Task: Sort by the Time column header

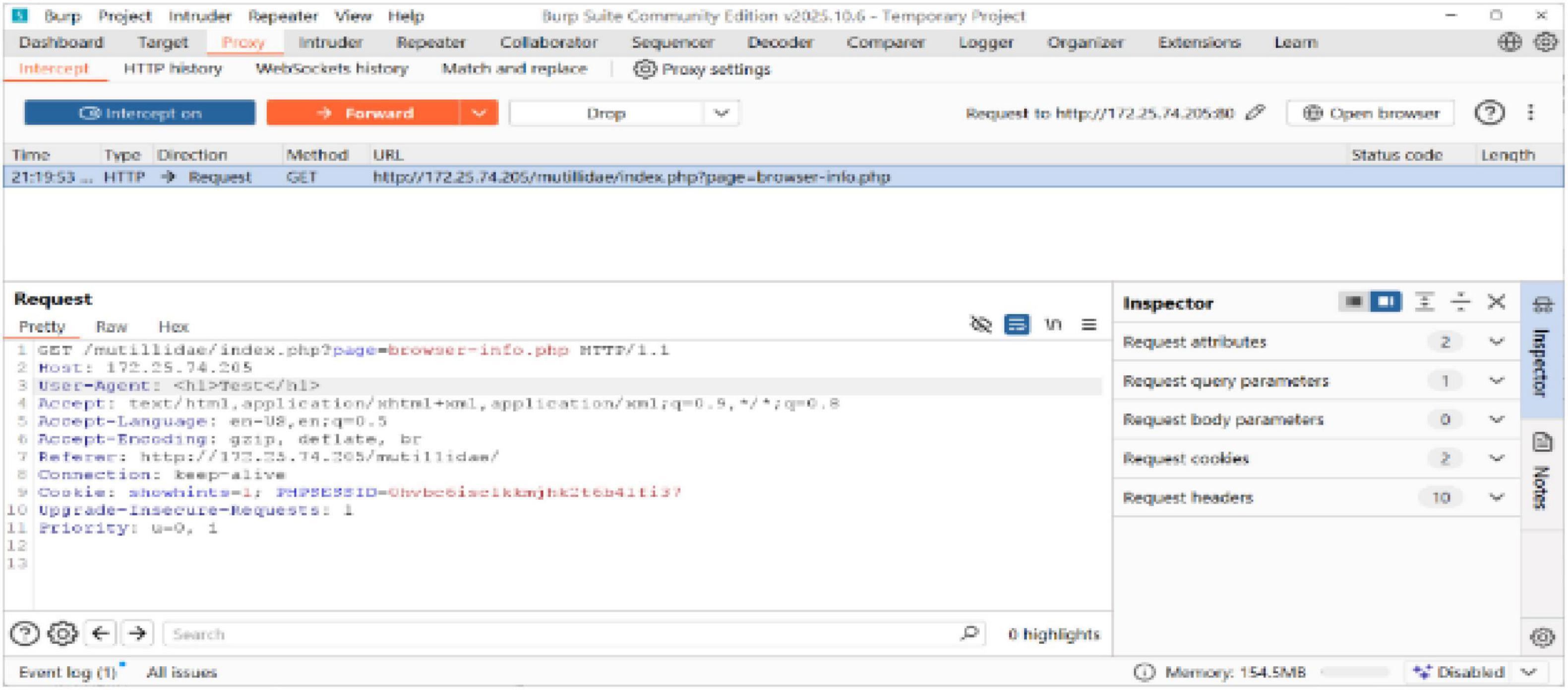Action: click(30, 155)
